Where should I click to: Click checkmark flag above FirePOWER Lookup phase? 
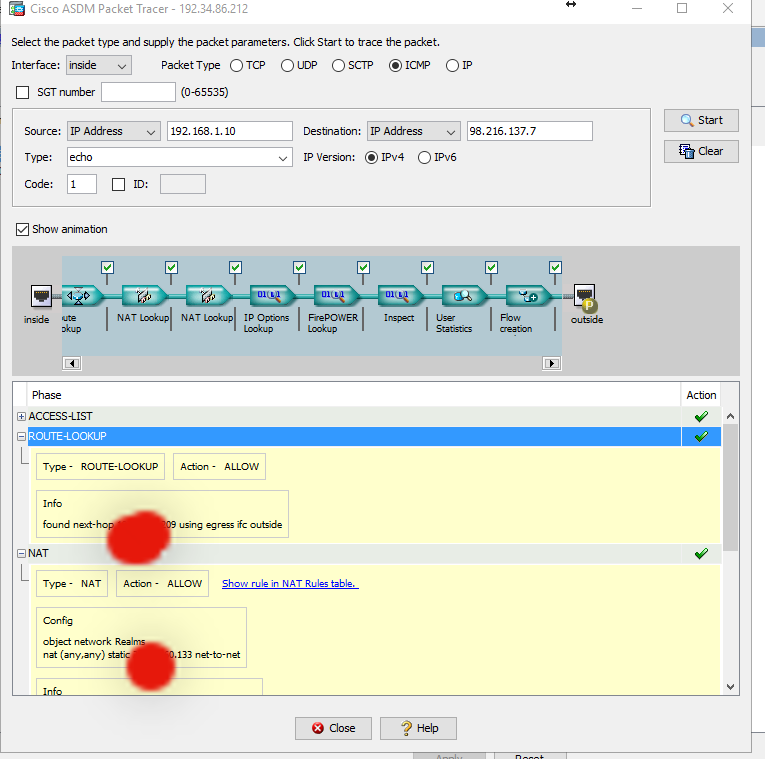click(x=363, y=267)
